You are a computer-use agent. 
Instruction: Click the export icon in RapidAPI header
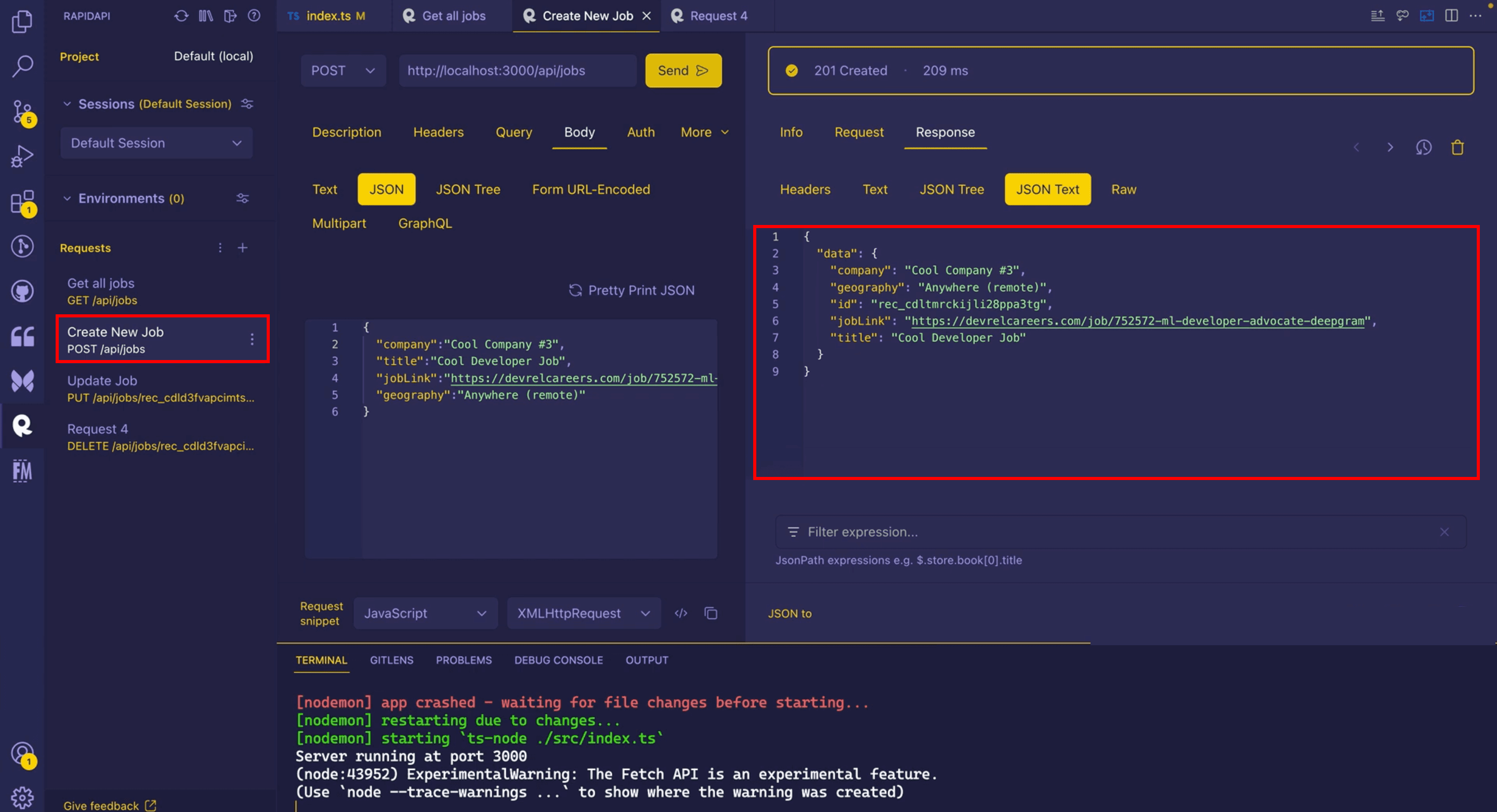click(x=230, y=16)
